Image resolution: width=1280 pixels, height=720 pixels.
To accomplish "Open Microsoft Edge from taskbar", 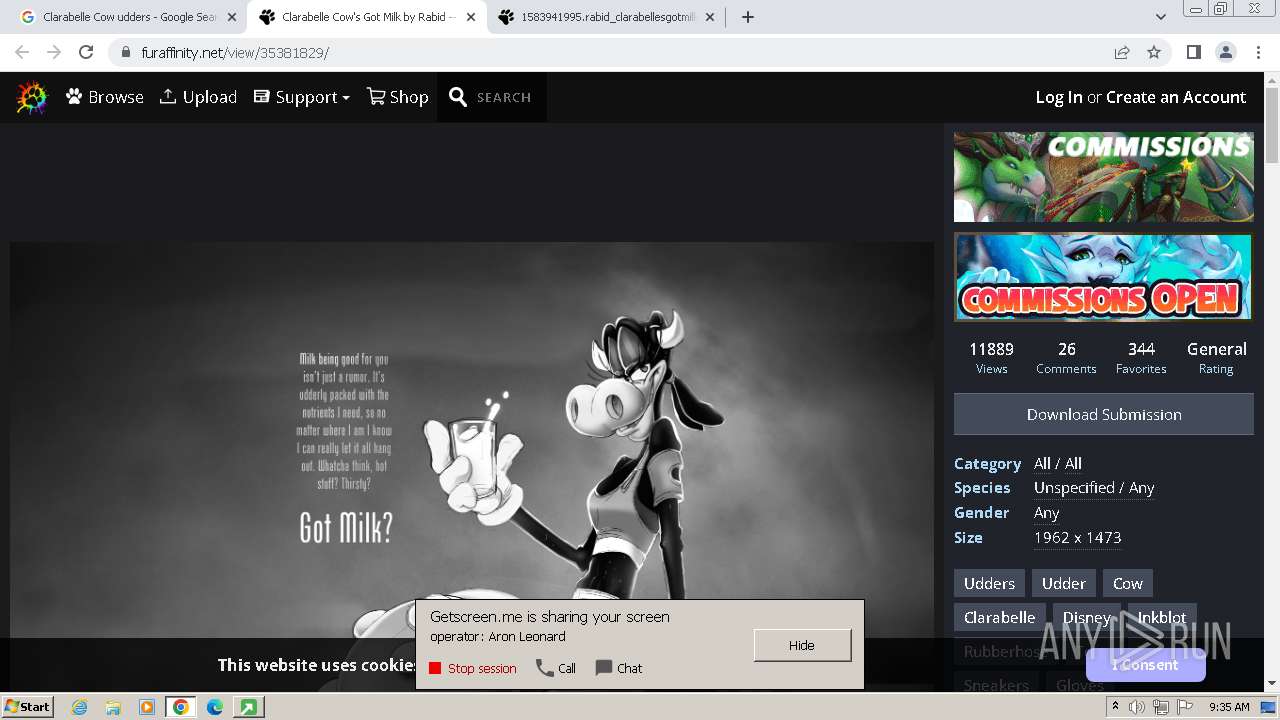I will coord(215,707).
